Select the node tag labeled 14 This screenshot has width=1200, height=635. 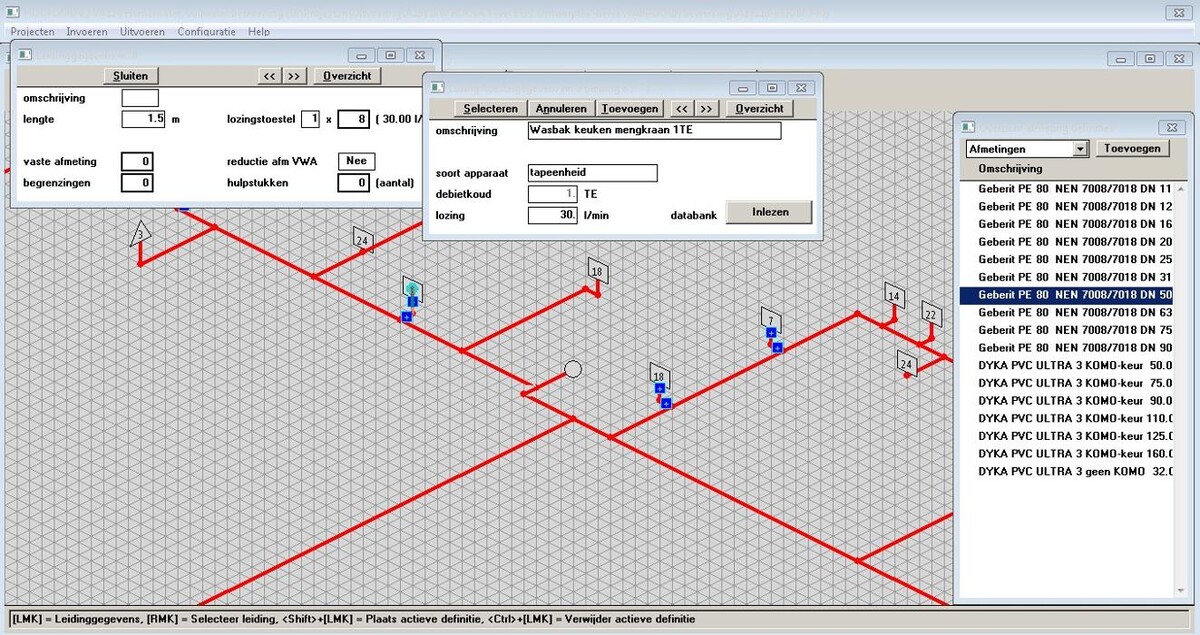pos(894,296)
